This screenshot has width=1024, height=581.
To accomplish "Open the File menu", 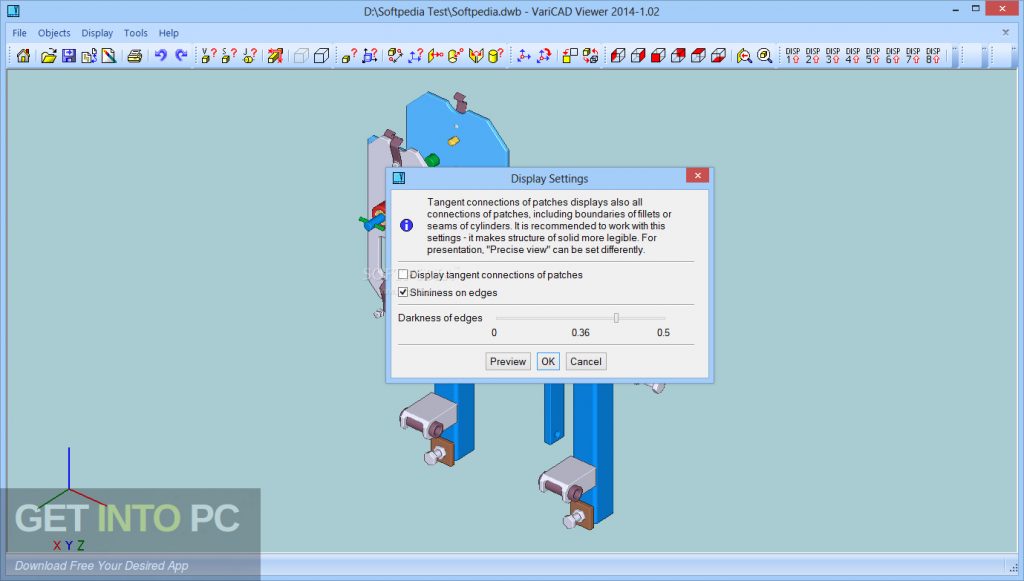I will click(20, 33).
